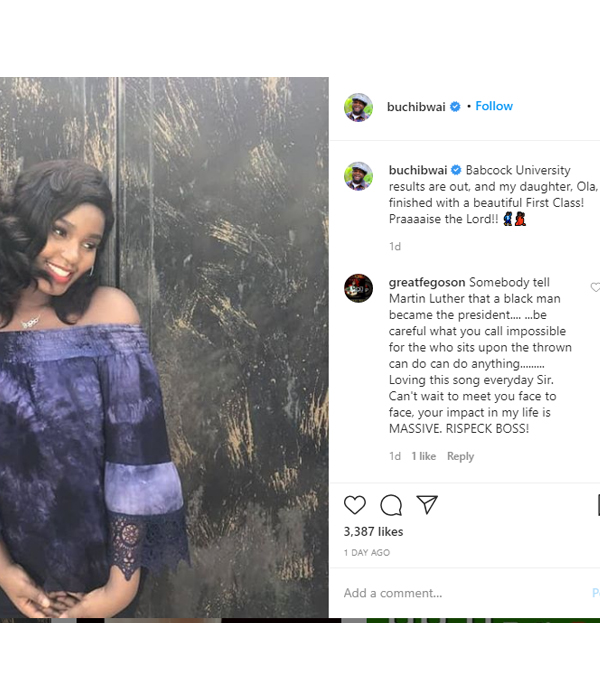600x700 pixels.
Task: View the 3,387 likes list
Action: pos(373,532)
